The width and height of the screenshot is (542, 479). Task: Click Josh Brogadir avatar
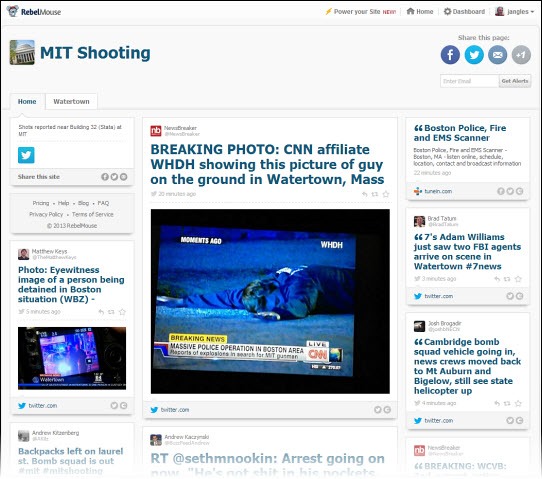coord(419,326)
